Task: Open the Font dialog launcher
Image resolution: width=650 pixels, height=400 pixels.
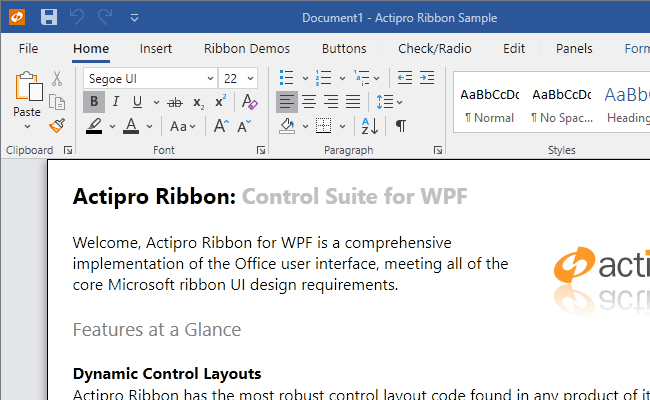Action: click(261, 150)
